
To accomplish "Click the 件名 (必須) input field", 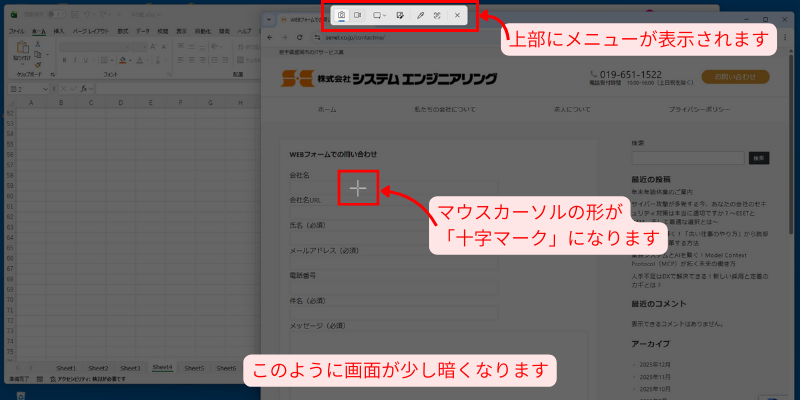I will point(393,313).
